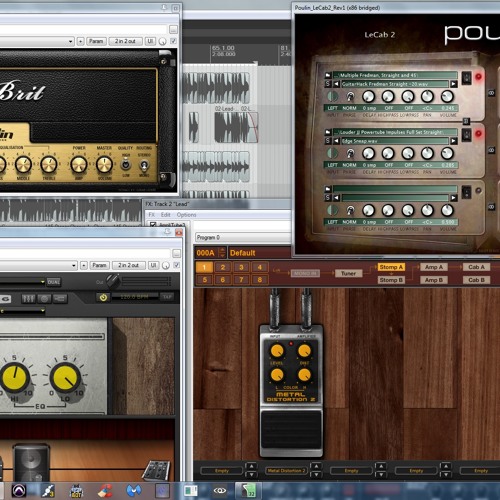
Task: Select Stomp B module tab
Action: pos(391,280)
